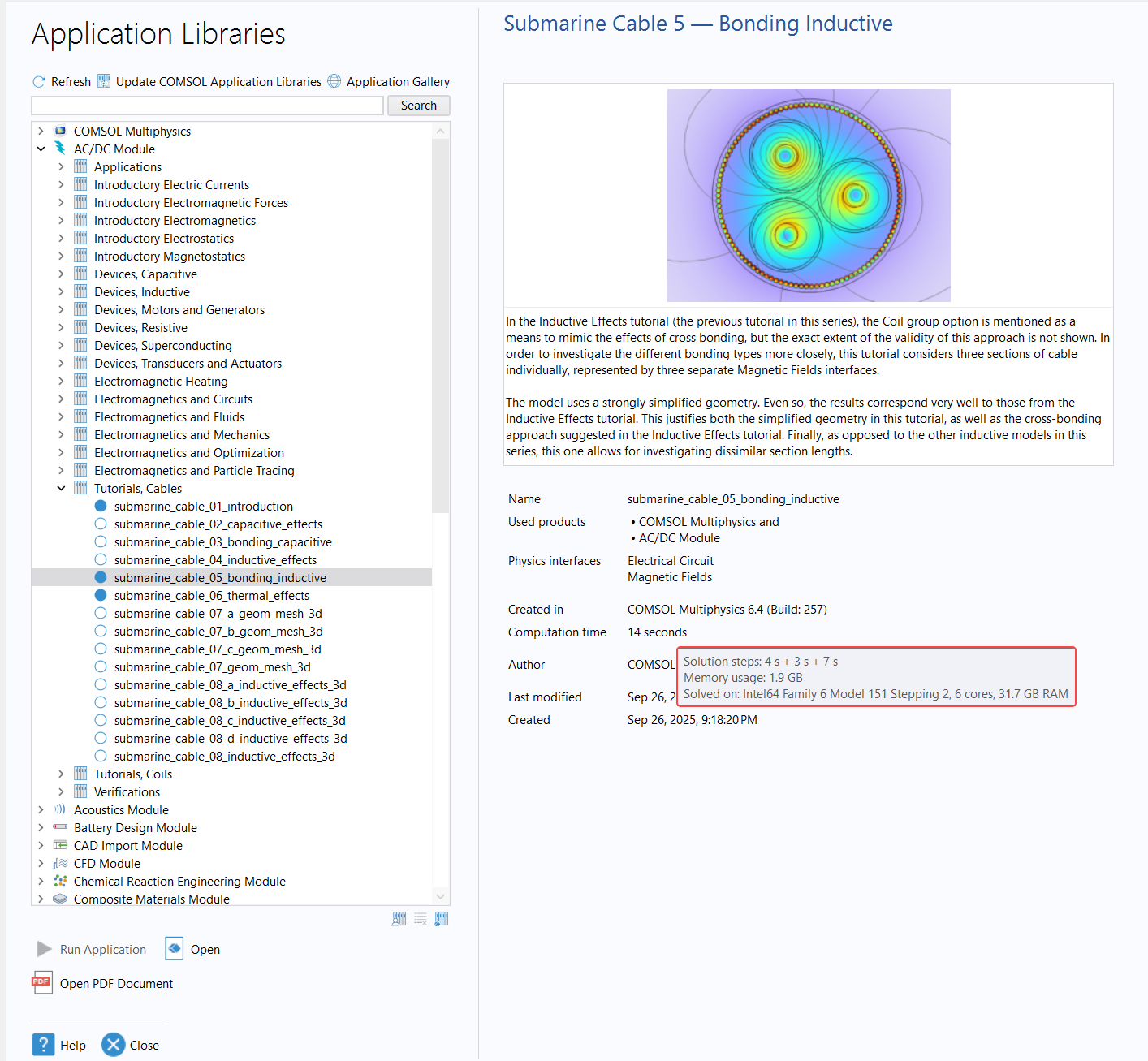Select submarine_cable_03_bonding_capacitive circle marker

(101, 541)
